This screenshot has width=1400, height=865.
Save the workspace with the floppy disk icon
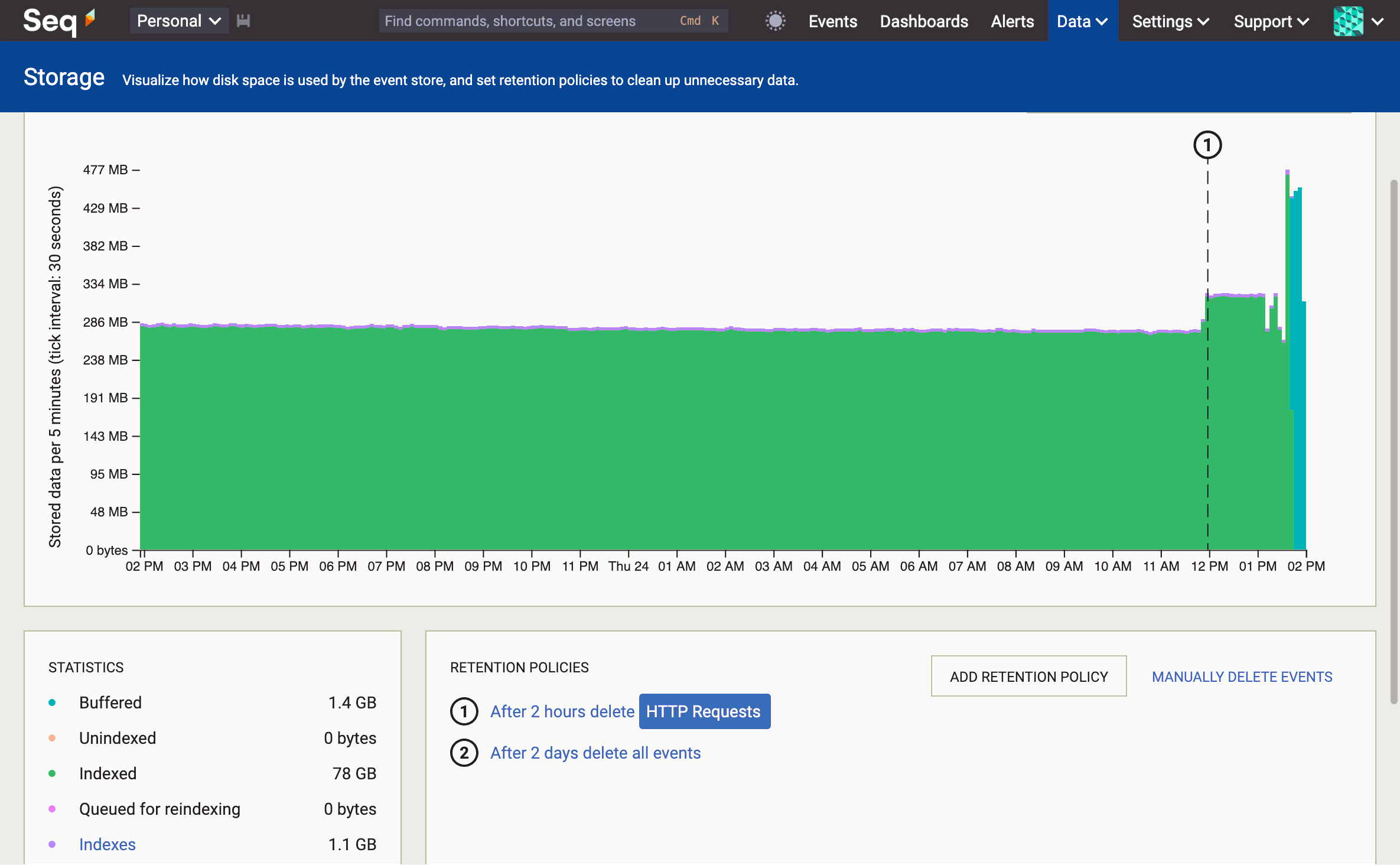point(243,21)
